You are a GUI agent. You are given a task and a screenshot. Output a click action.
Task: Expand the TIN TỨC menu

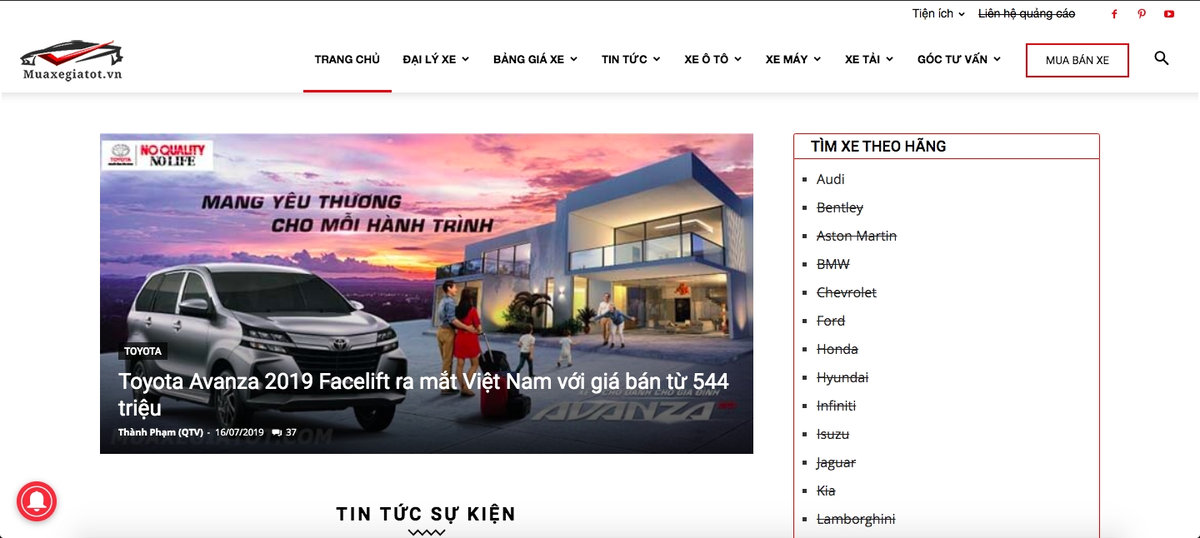tap(631, 59)
